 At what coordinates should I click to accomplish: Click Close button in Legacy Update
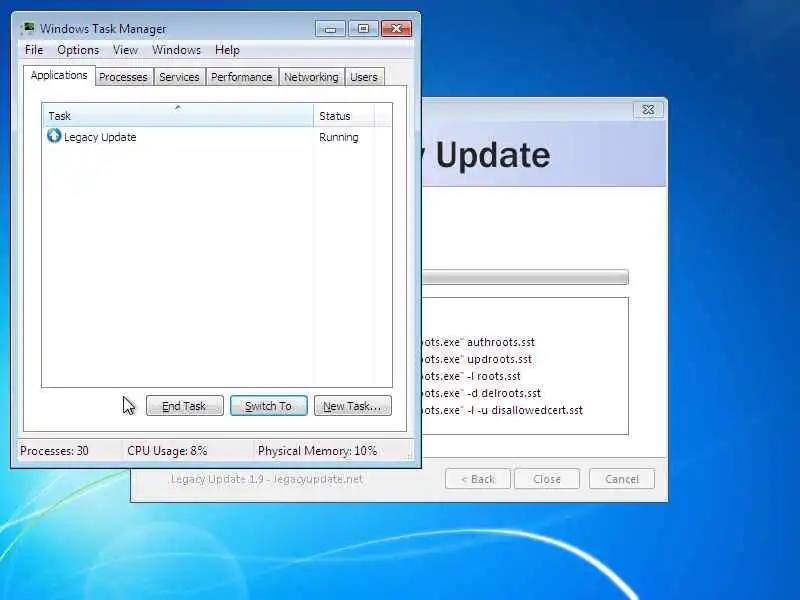pyautogui.click(x=547, y=479)
